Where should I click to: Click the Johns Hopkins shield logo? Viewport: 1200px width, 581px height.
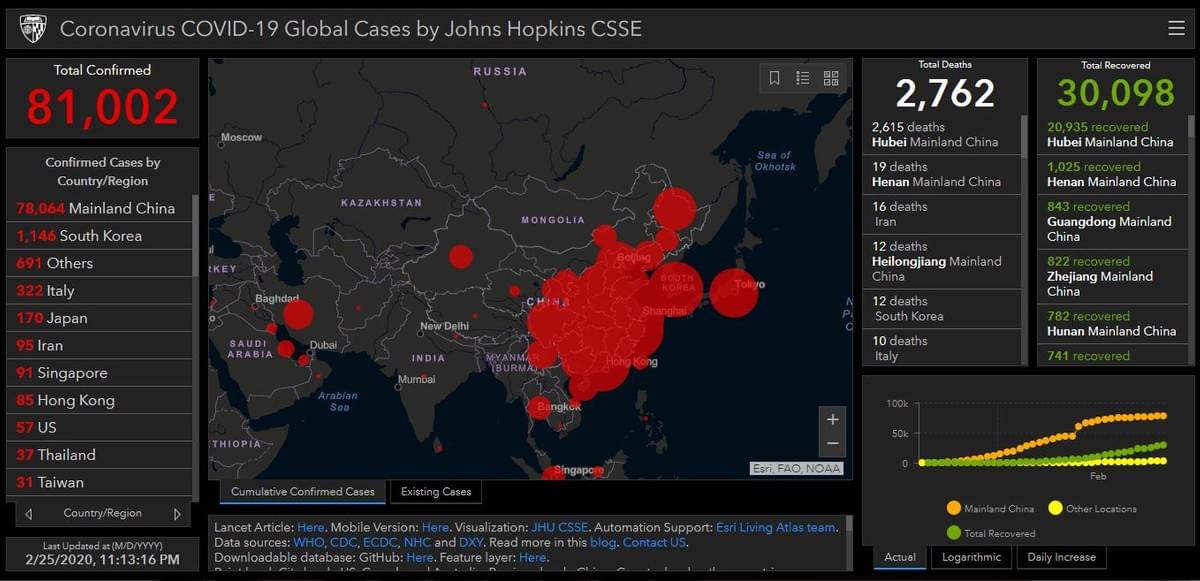[33, 28]
